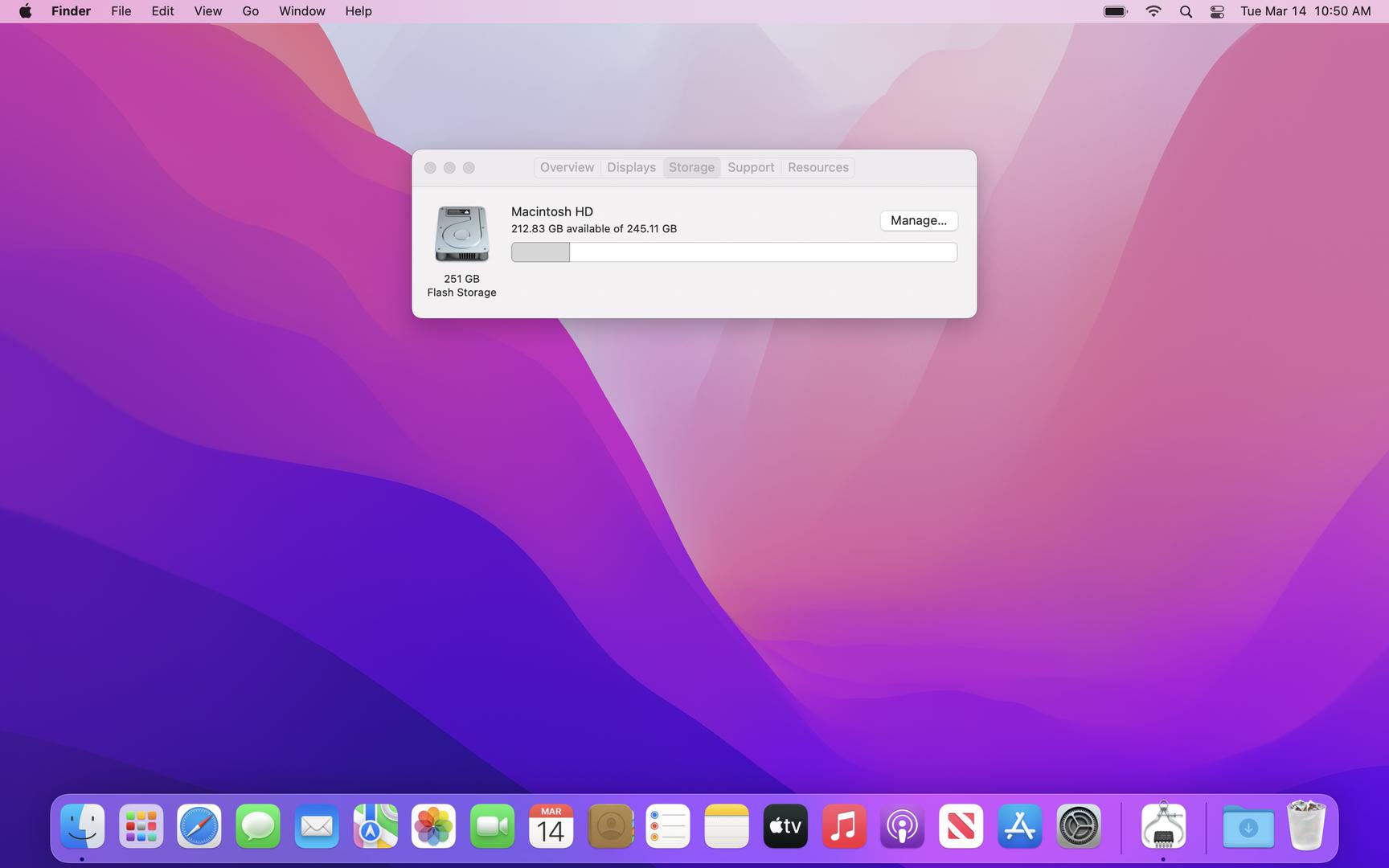
Task: Open Photos from the Dock
Action: [x=433, y=825]
